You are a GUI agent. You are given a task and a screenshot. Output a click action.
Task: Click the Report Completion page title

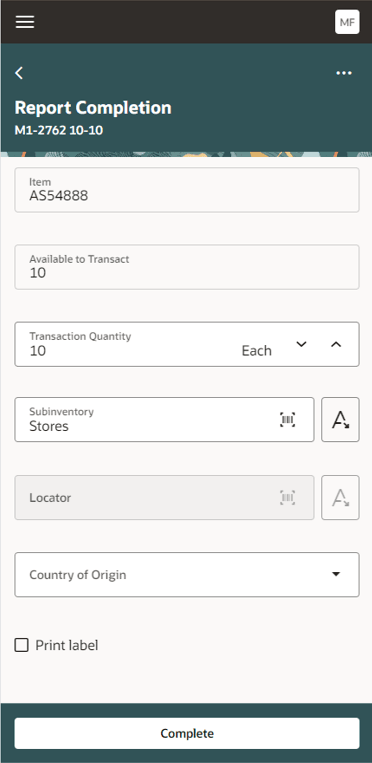93,108
